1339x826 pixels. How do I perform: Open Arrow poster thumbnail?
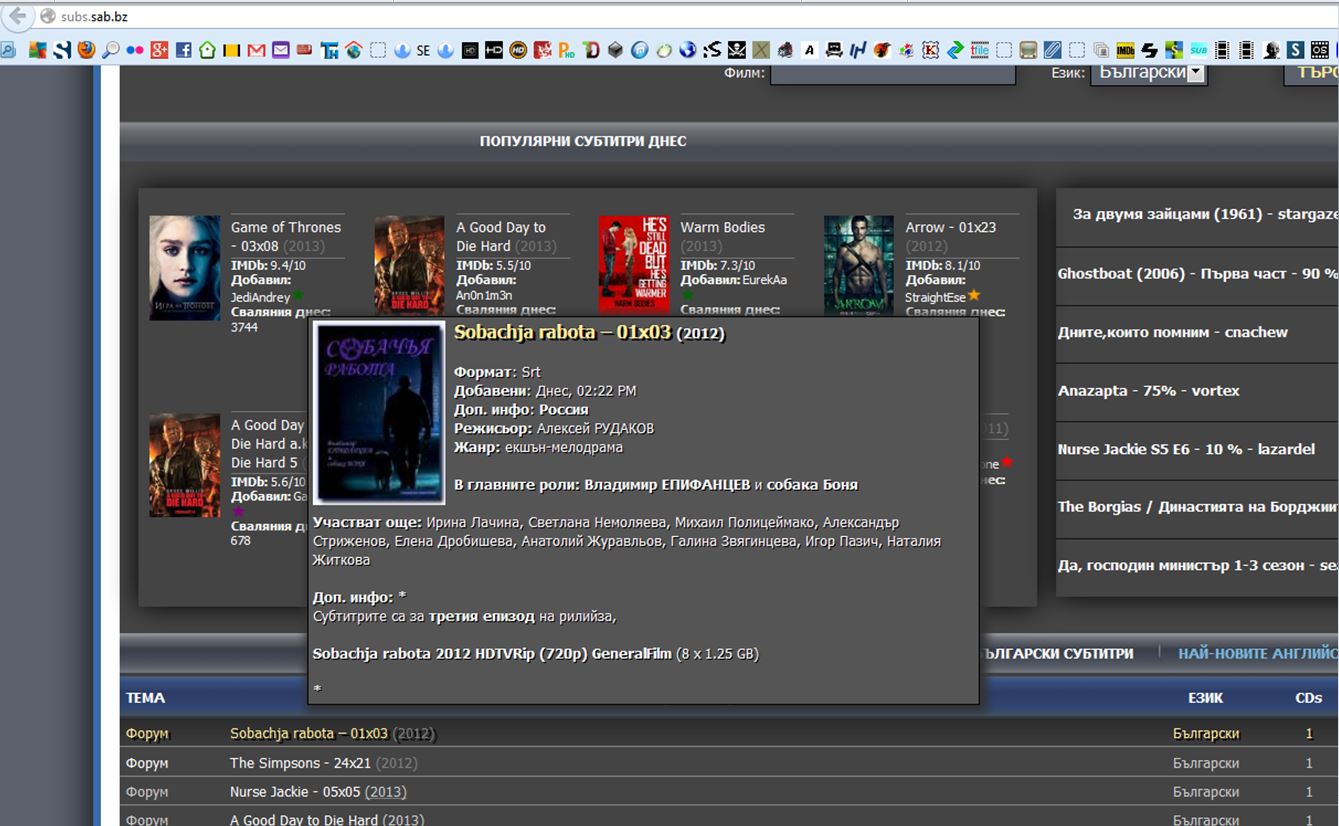pos(859,265)
